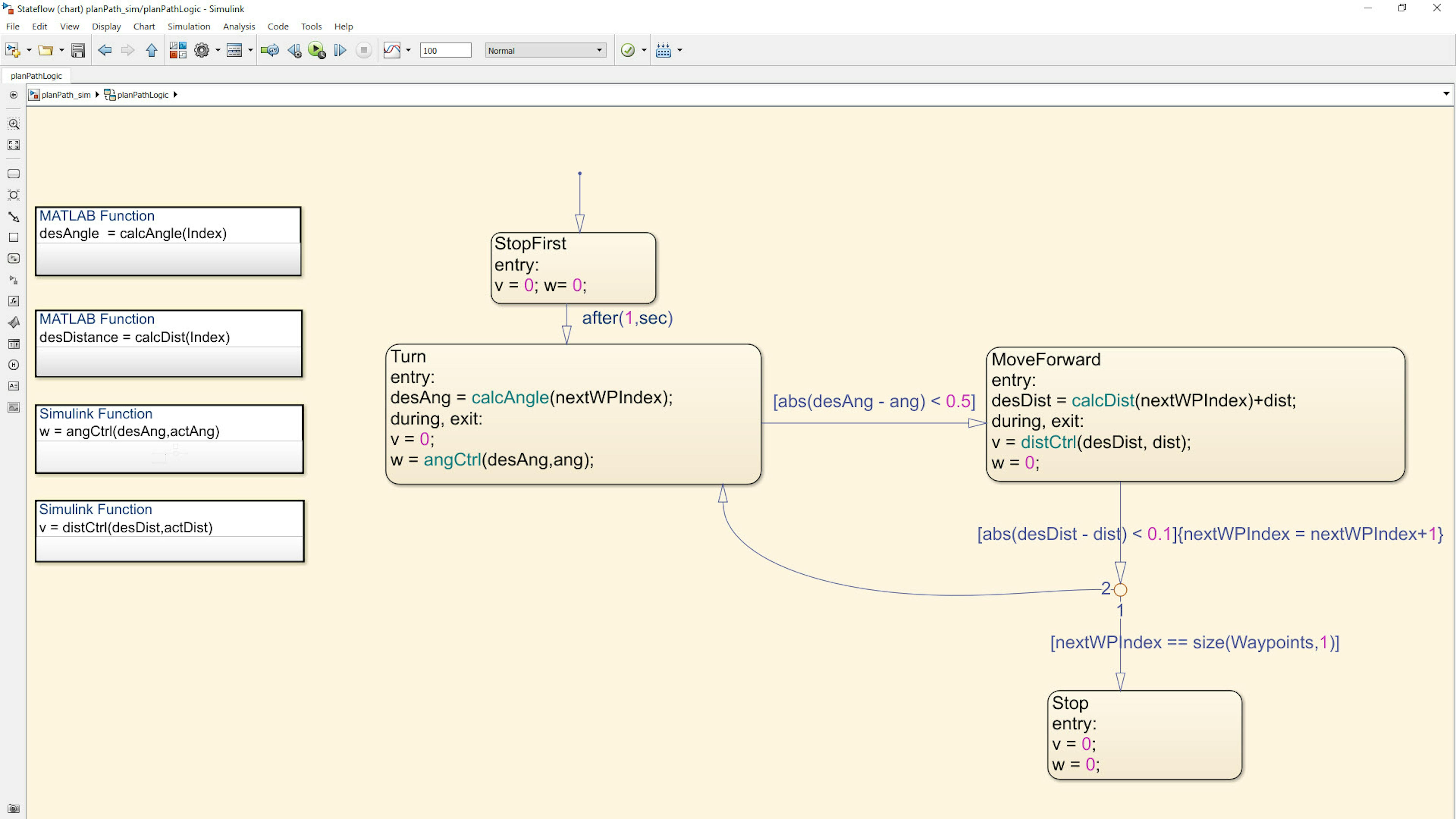The height and width of the screenshot is (819, 1456).
Task: Click the gray Stop simulation button
Action: click(364, 50)
